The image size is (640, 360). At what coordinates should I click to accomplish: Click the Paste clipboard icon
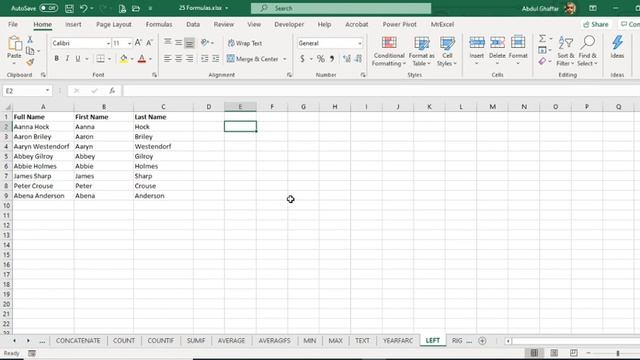14,44
